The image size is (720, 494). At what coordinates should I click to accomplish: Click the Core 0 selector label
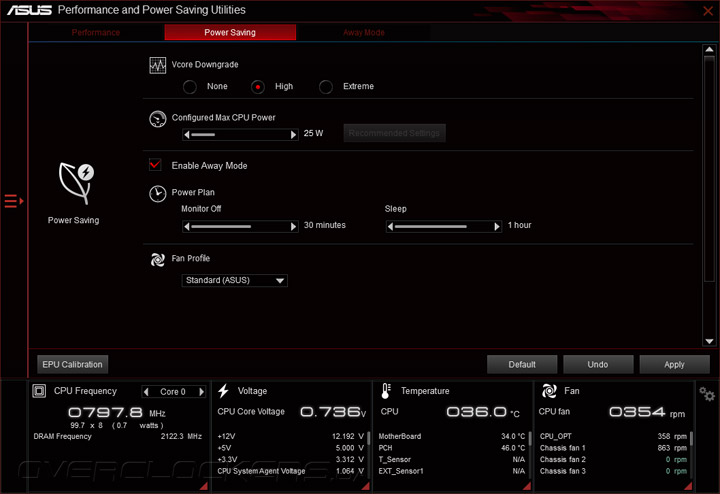click(173, 392)
